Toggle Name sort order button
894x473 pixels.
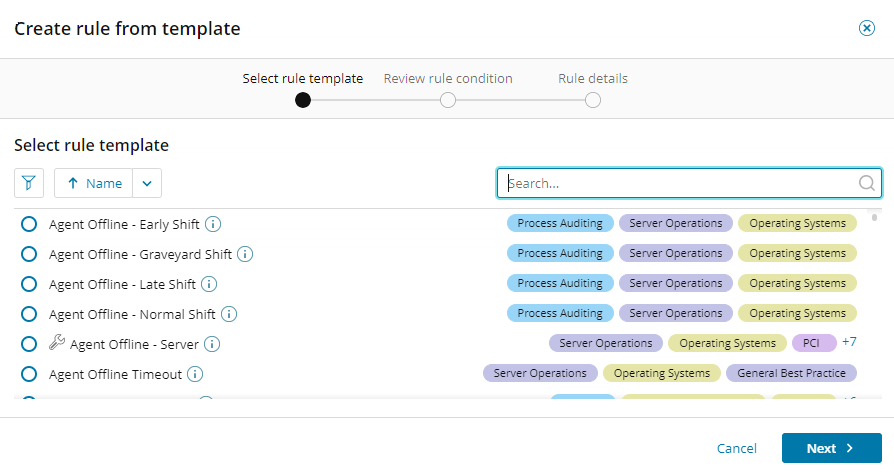pyautogui.click(x=94, y=183)
